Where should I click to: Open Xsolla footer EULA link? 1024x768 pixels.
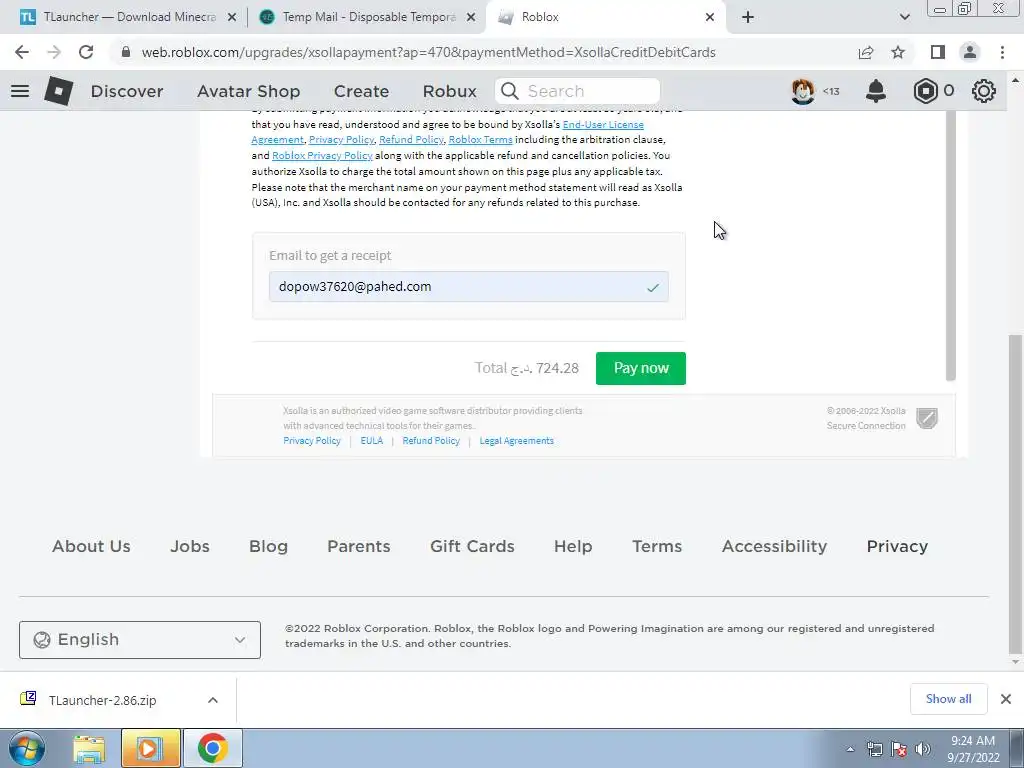tap(372, 441)
